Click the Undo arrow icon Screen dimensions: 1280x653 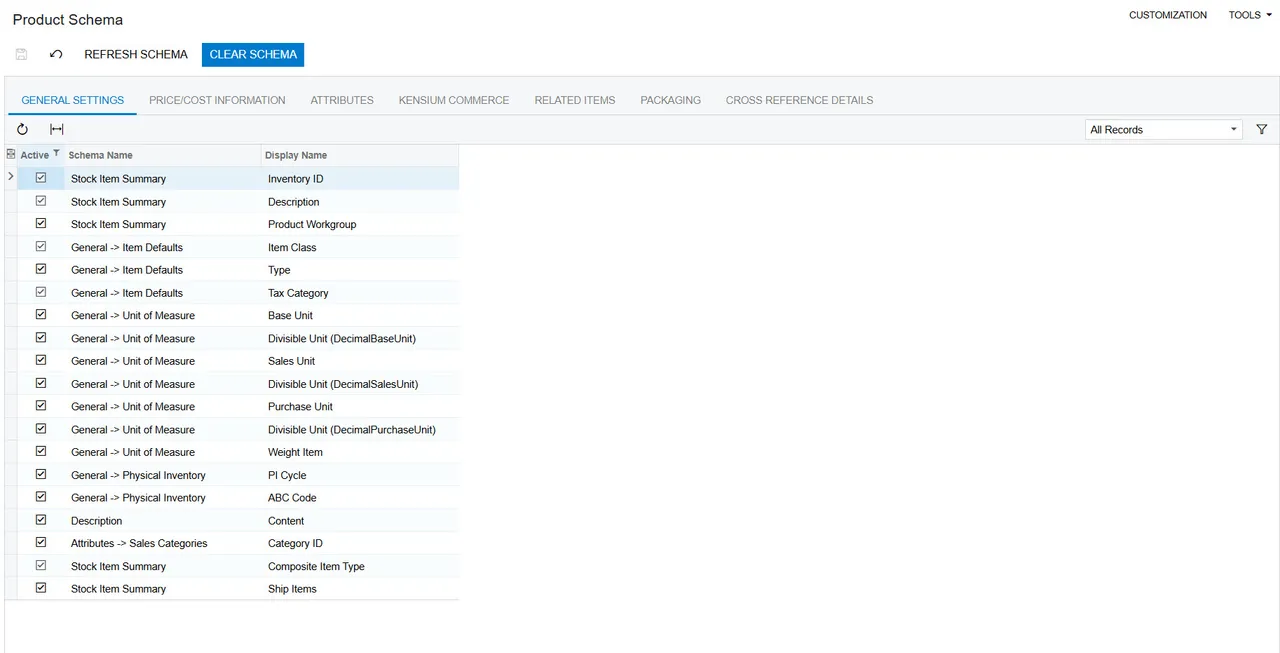pos(56,54)
